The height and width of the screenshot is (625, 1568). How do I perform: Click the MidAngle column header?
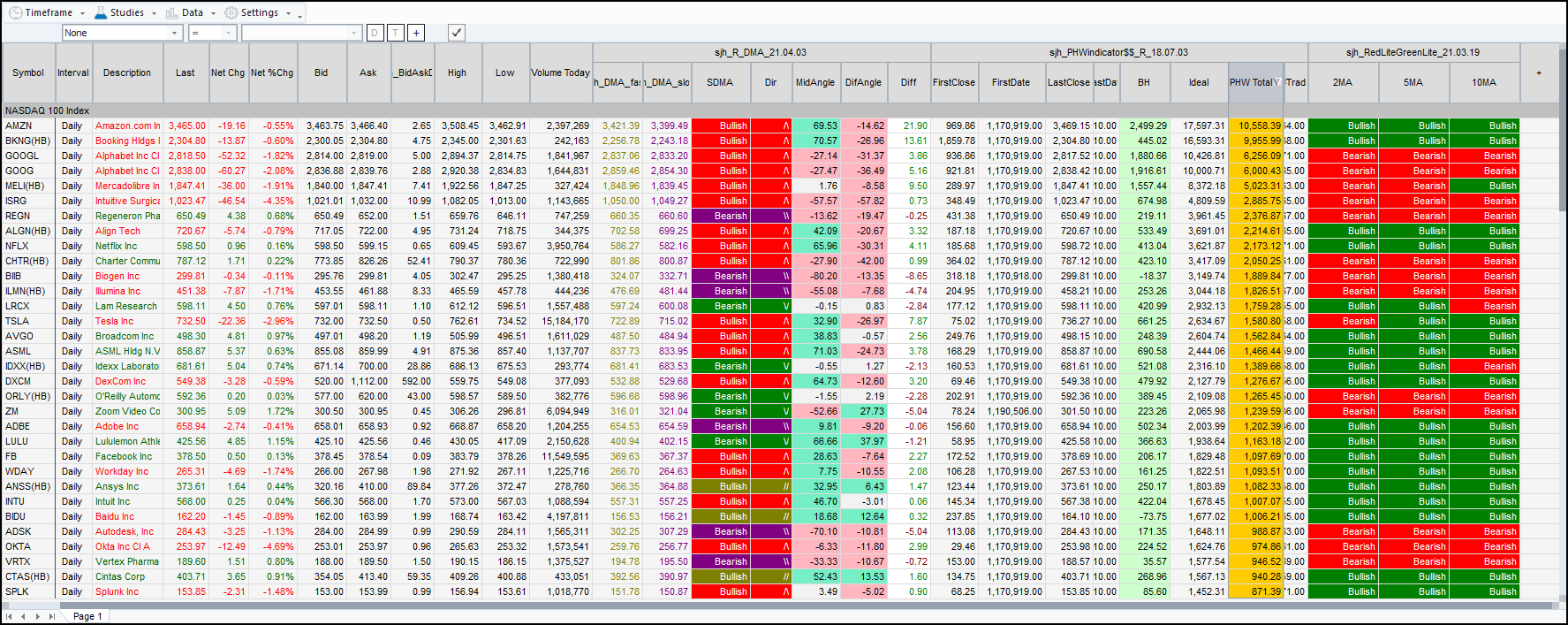(815, 82)
